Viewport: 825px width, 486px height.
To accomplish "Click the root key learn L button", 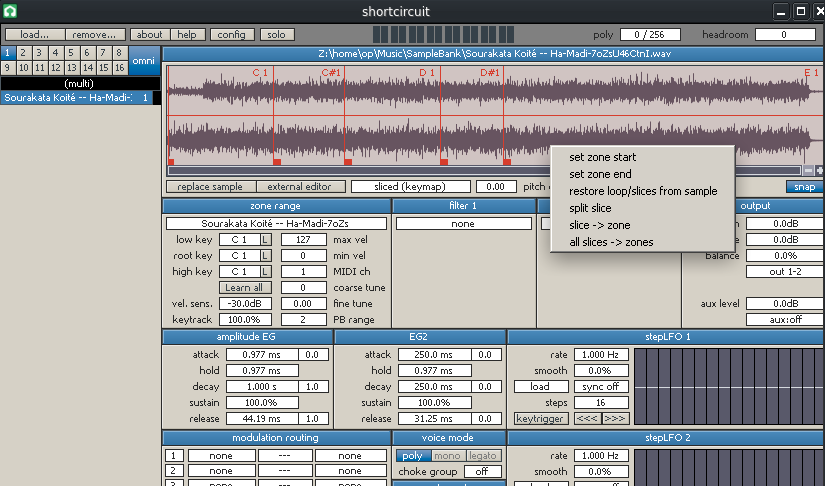I will (x=265, y=256).
